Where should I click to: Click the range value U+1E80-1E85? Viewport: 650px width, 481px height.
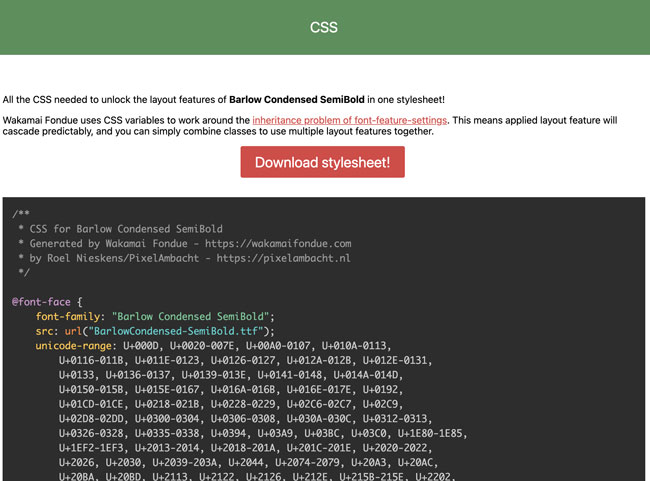point(430,433)
